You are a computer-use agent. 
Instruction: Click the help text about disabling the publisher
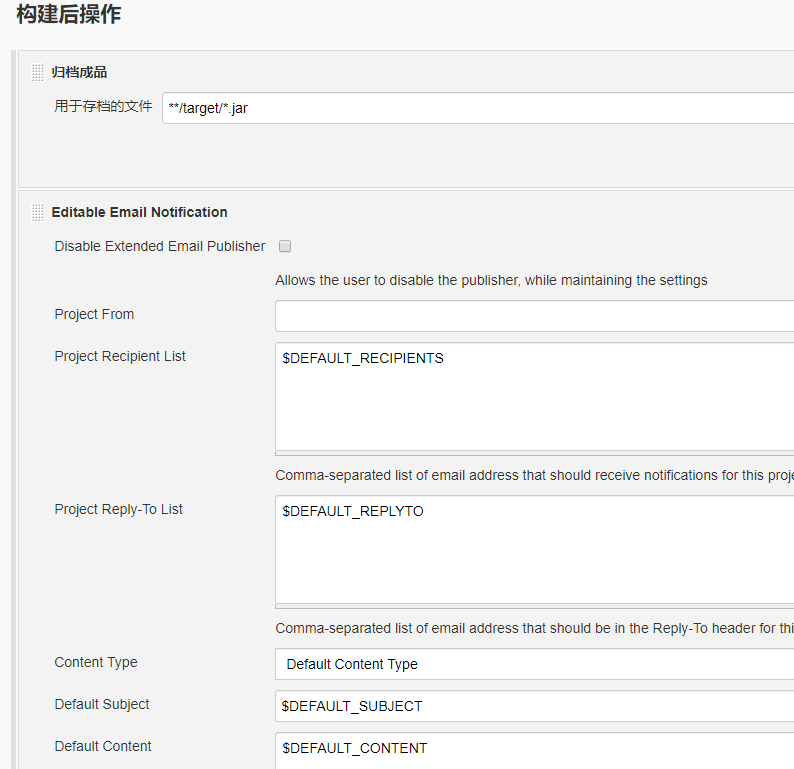pos(491,280)
